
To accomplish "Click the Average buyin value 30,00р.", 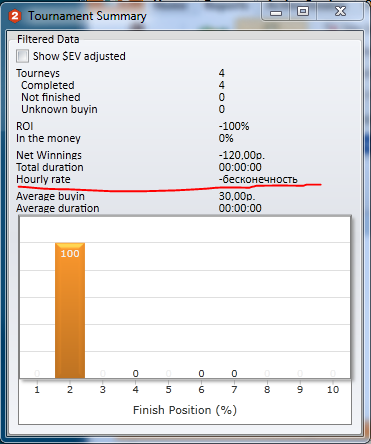I will [237, 196].
